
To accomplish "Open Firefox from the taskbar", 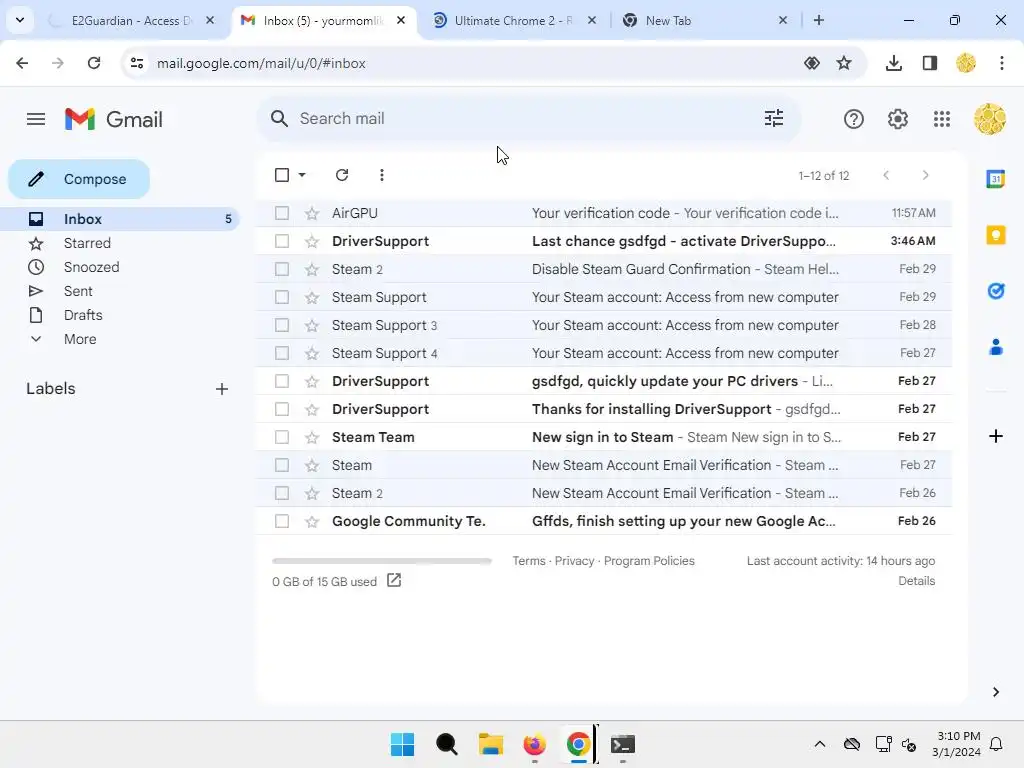I will [x=534, y=744].
